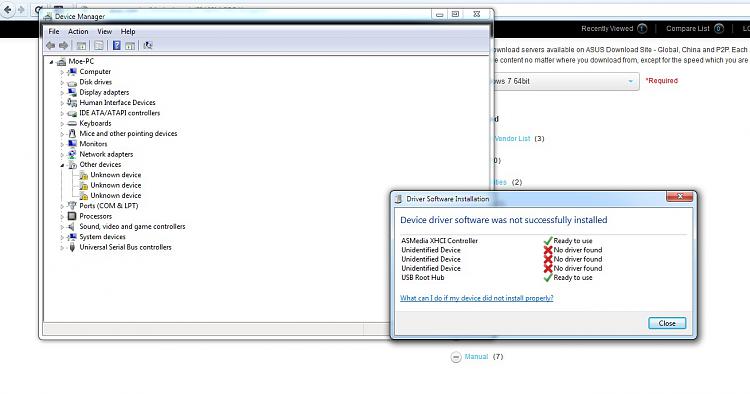
Task: Select the Monitors tree label
Action: [x=93, y=144]
